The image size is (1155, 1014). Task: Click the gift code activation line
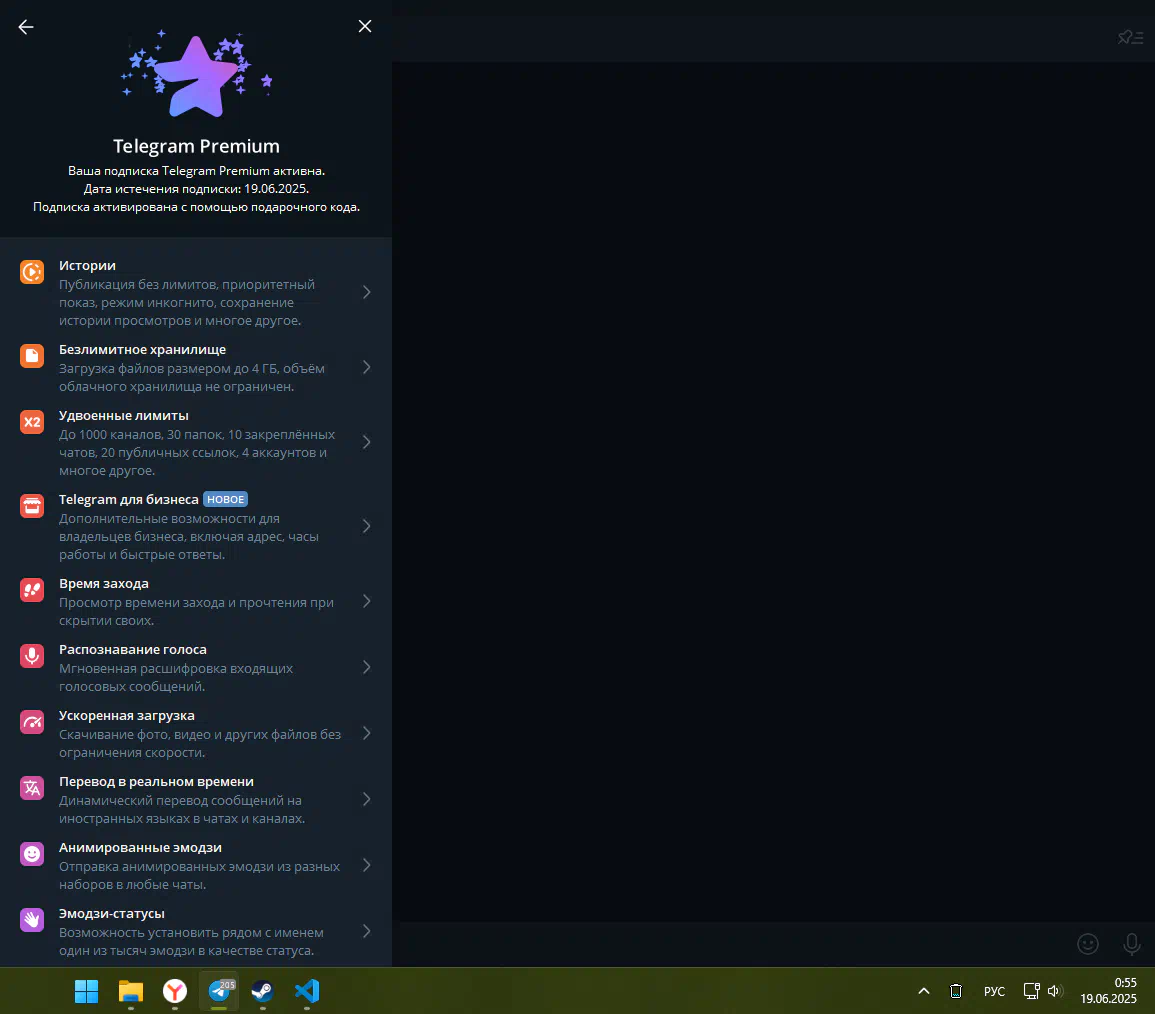197,207
